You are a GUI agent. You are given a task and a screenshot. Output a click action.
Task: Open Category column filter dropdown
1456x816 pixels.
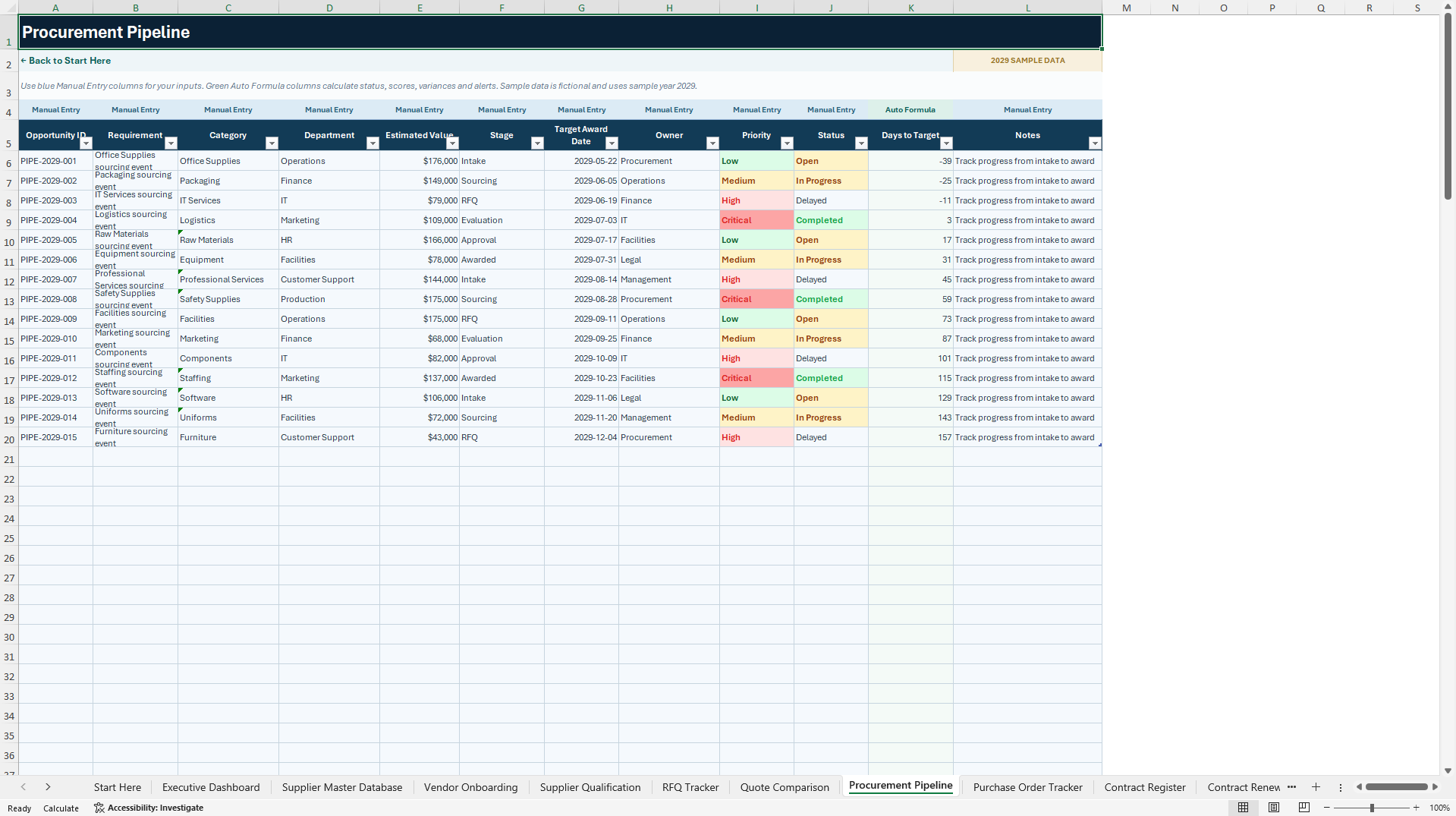pyautogui.click(x=272, y=143)
